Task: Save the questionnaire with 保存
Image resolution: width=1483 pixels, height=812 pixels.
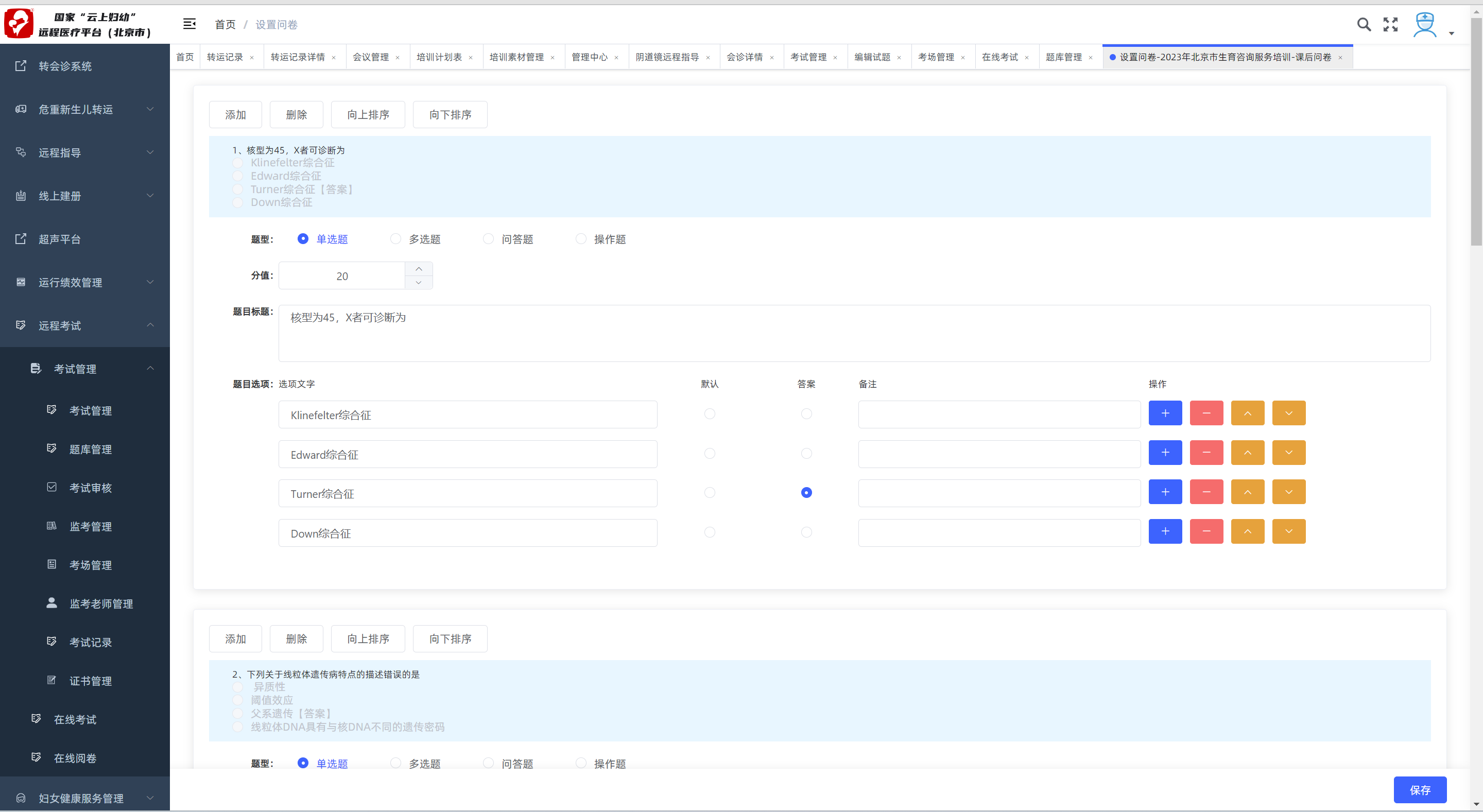Action: 1420,790
